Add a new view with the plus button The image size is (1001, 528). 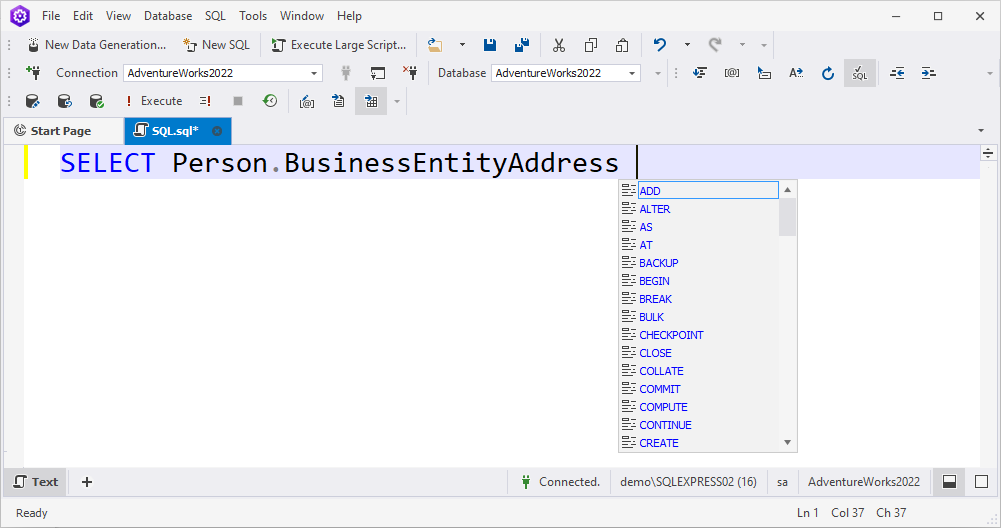(87, 482)
